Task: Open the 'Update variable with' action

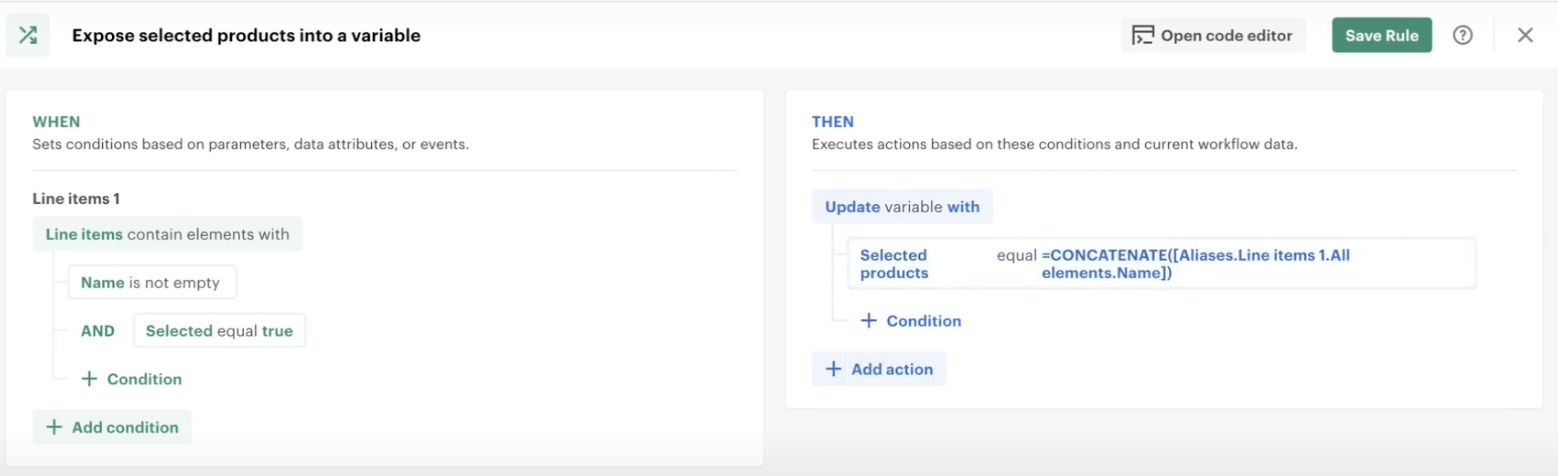Action: 902,207
